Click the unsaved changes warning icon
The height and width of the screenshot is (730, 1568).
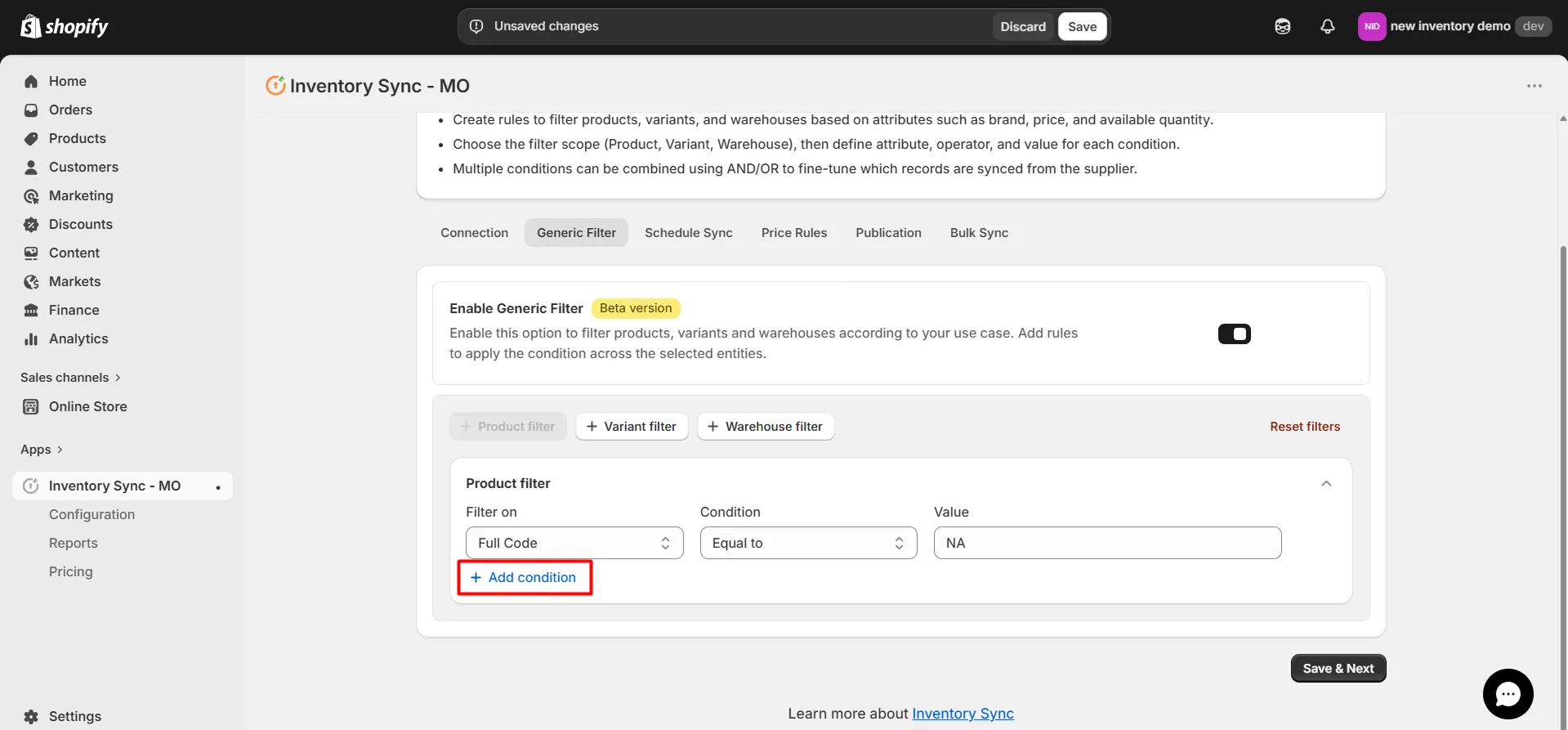[x=476, y=26]
